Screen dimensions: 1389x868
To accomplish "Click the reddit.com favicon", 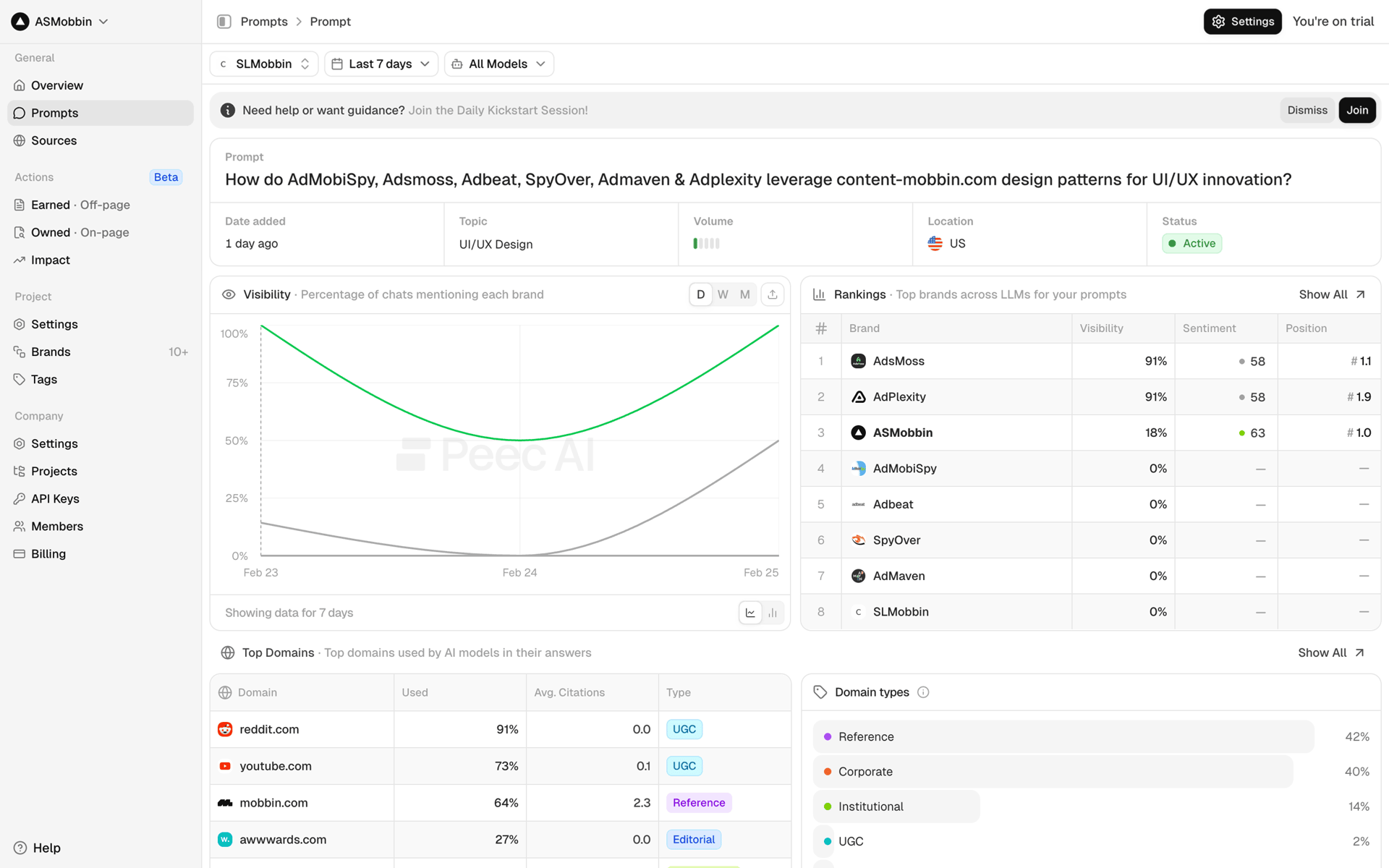I will tap(225, 729).
